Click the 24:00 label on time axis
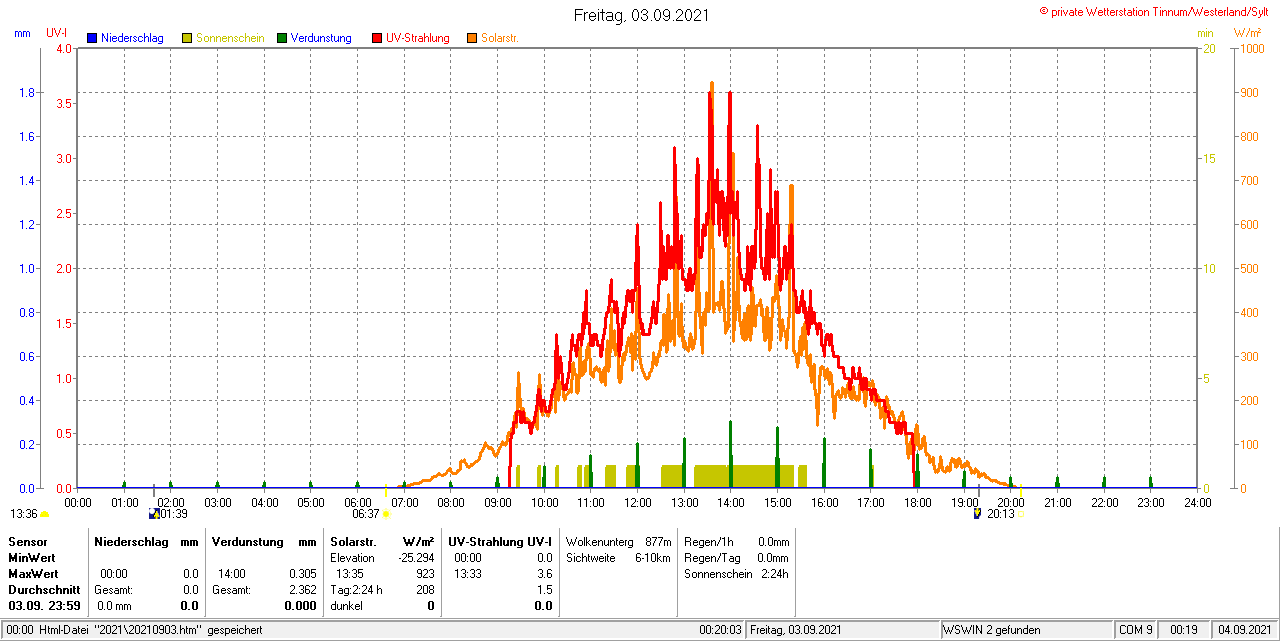 pos(1197,502)
